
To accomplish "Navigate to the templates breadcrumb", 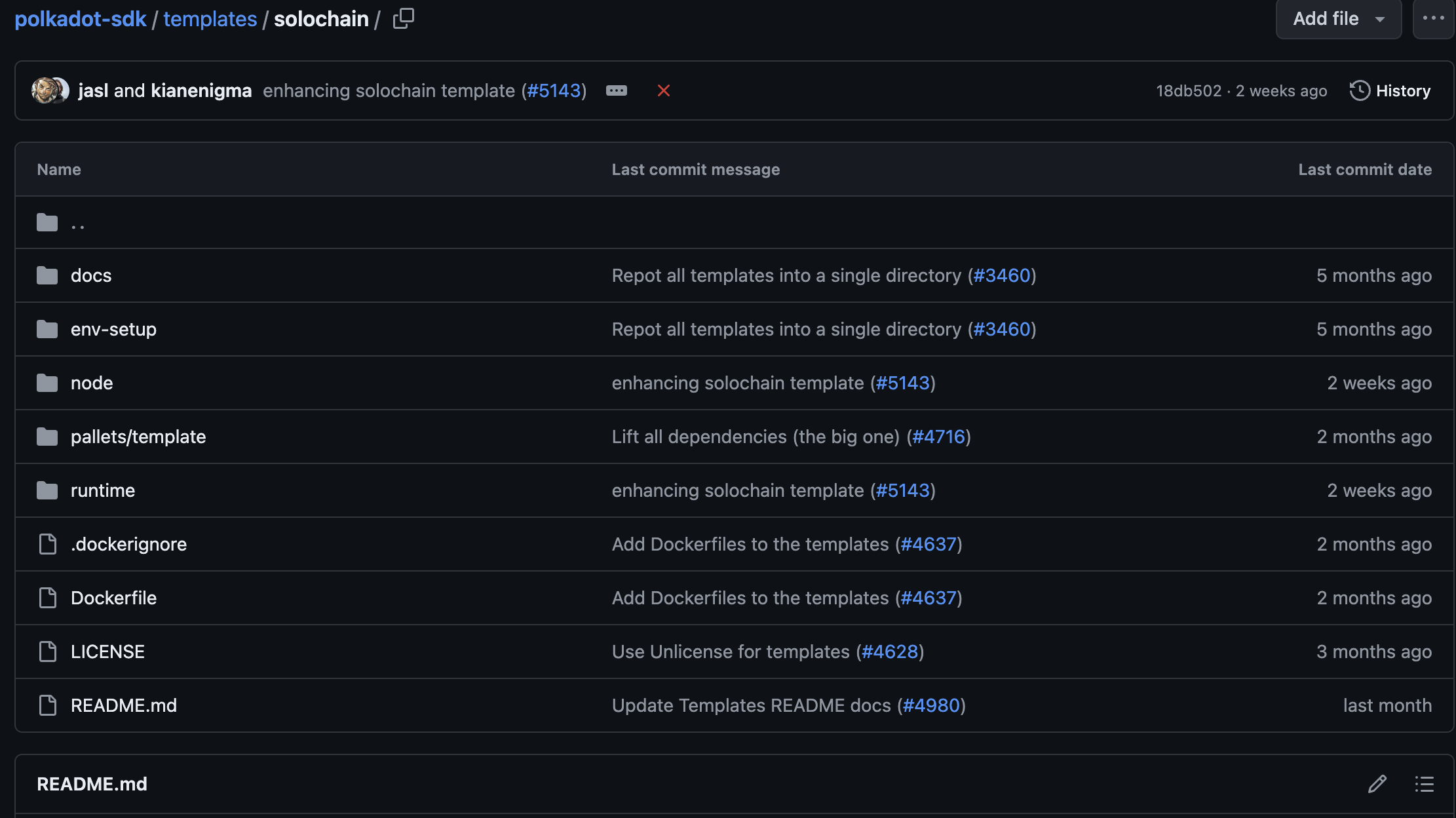I will 210,18.
